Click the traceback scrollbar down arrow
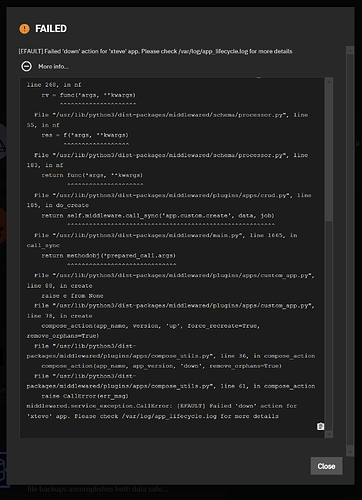The image size is (362, 500). (x=329, y=434)
